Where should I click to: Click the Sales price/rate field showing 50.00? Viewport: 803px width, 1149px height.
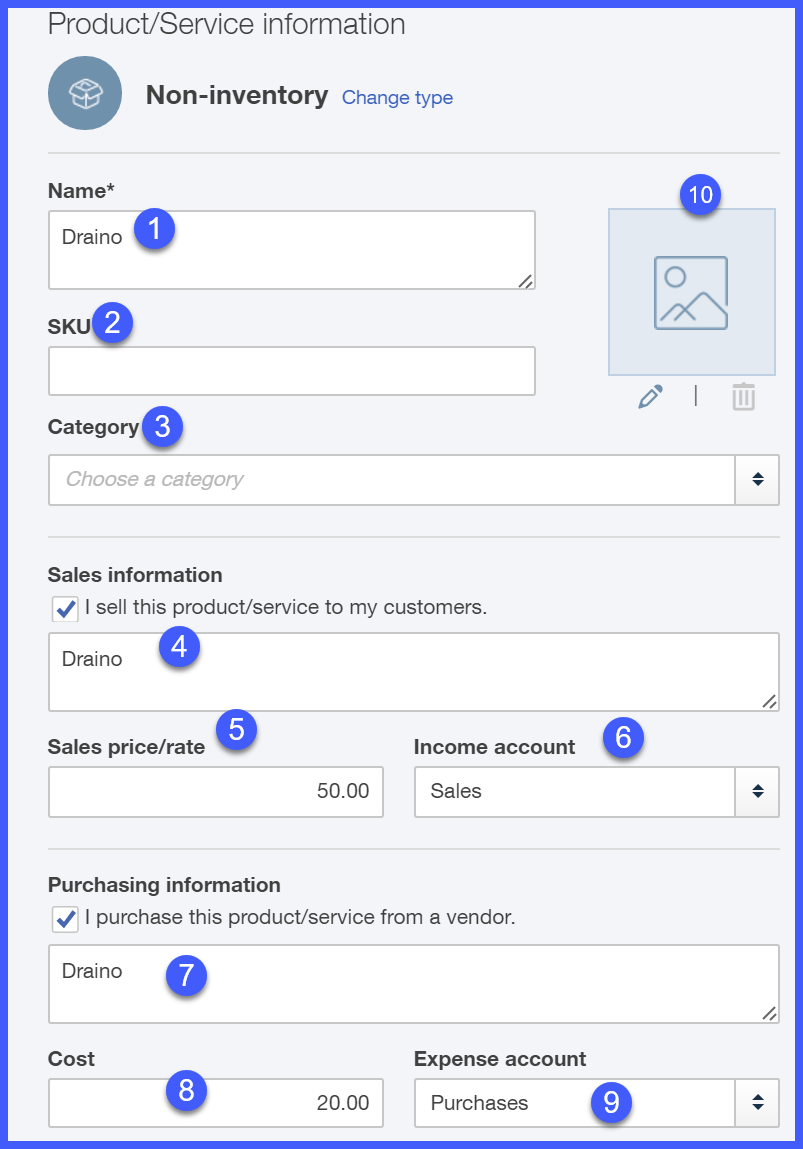[x=215, y=792]
